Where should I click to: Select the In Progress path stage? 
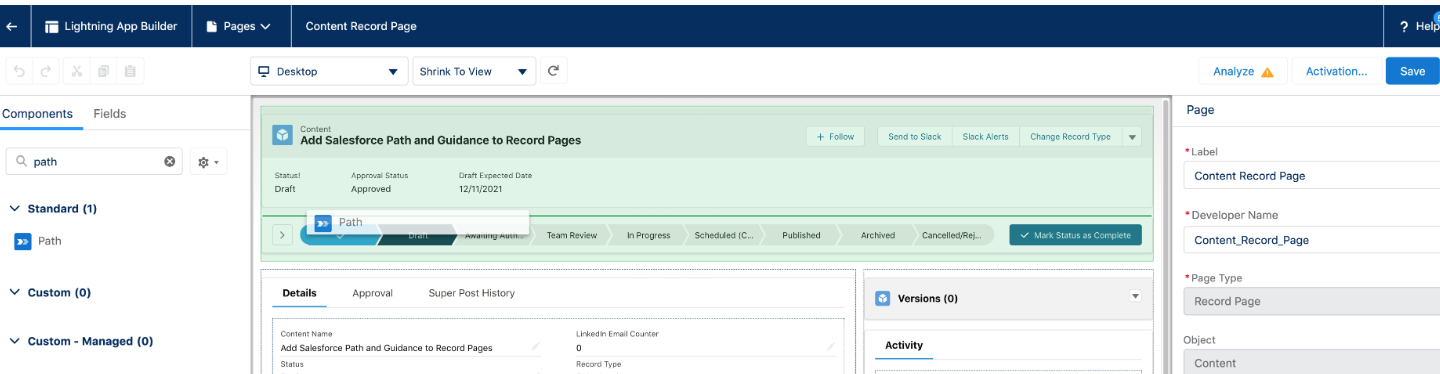coord(648,235)
